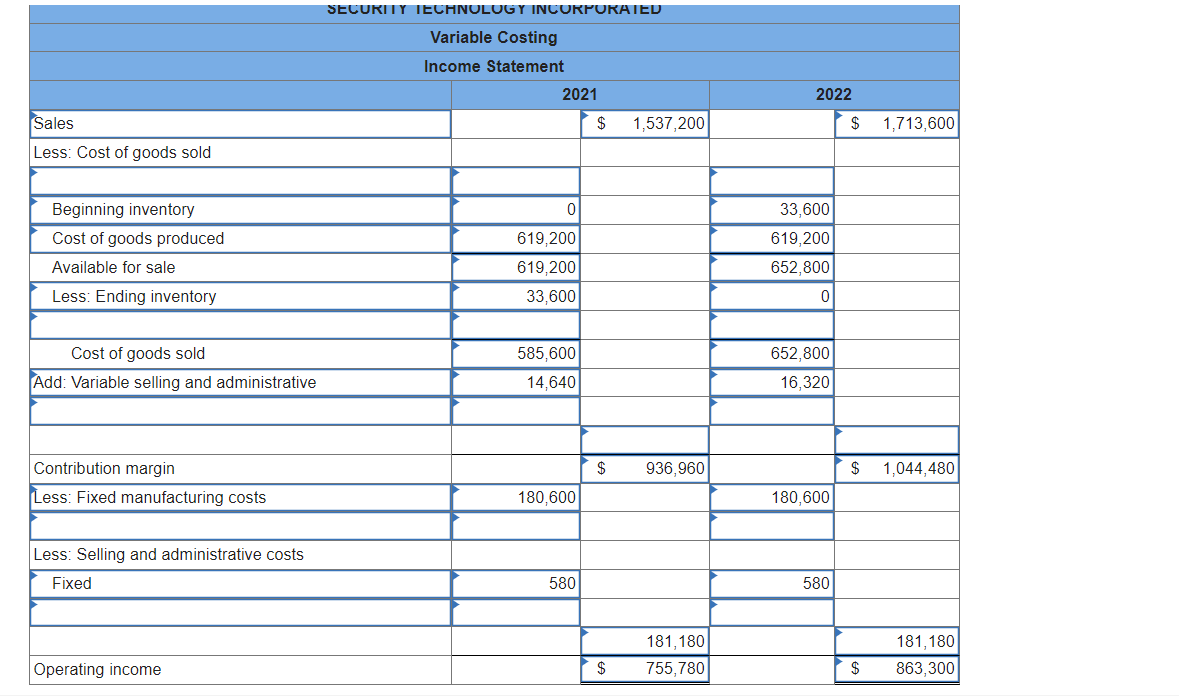Screen dimensions: 1179x696
Task: Click the 2022 Sales amount 1,713,600
Action: click(897, 124)
